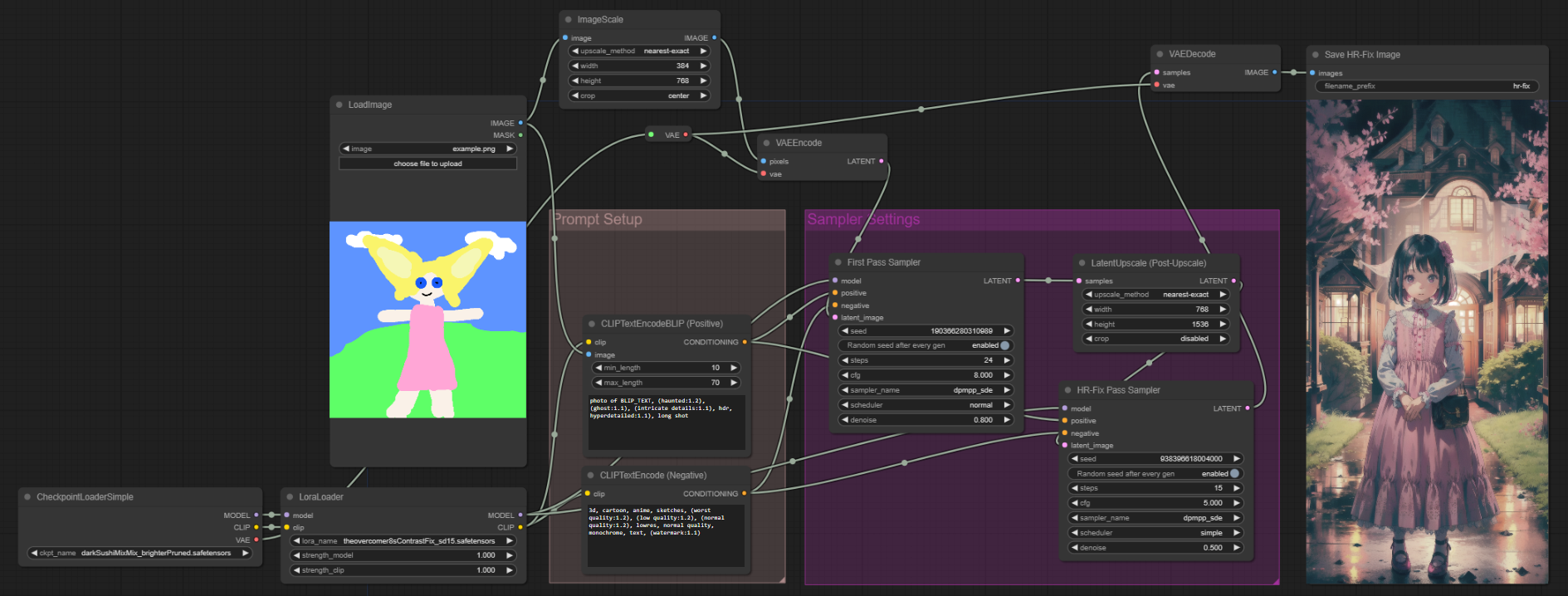Increase First Pass steps with right arrow
Viewport: 1568px width, 596px height.
point(1007,360)
